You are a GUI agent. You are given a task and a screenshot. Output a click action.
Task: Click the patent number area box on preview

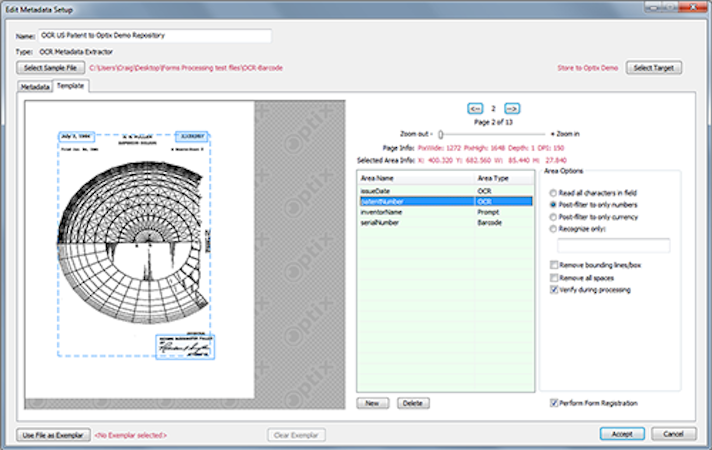(x=192, y=136)
